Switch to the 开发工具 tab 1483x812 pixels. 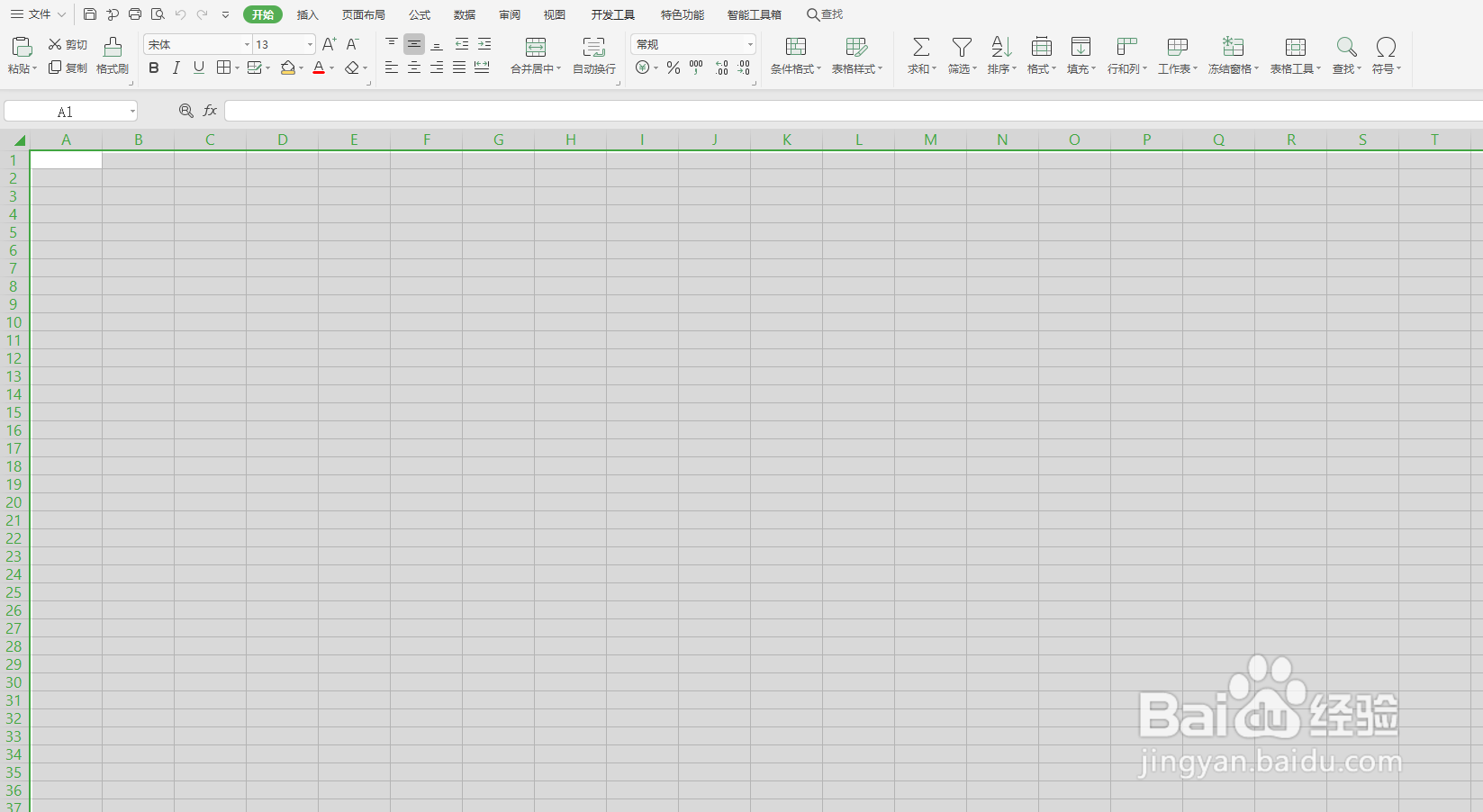pyautogui.click(x=612, y=14)
